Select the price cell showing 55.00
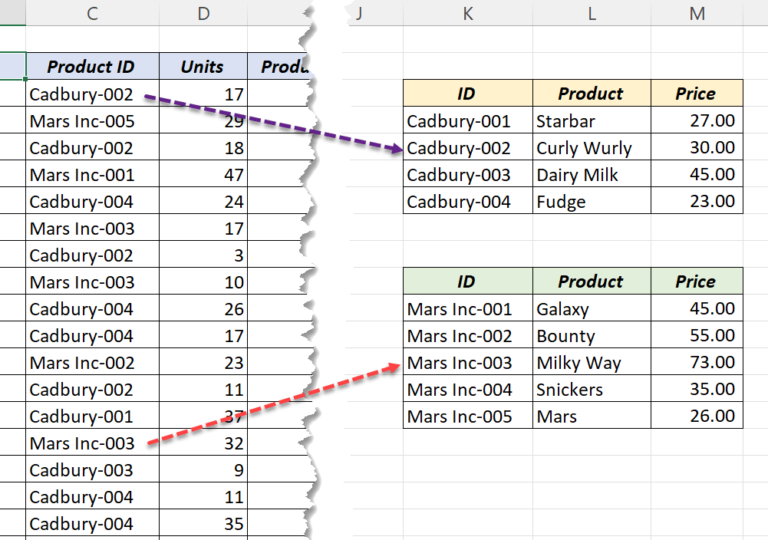Viewport: 768px width, 540px height. [696, 336]
